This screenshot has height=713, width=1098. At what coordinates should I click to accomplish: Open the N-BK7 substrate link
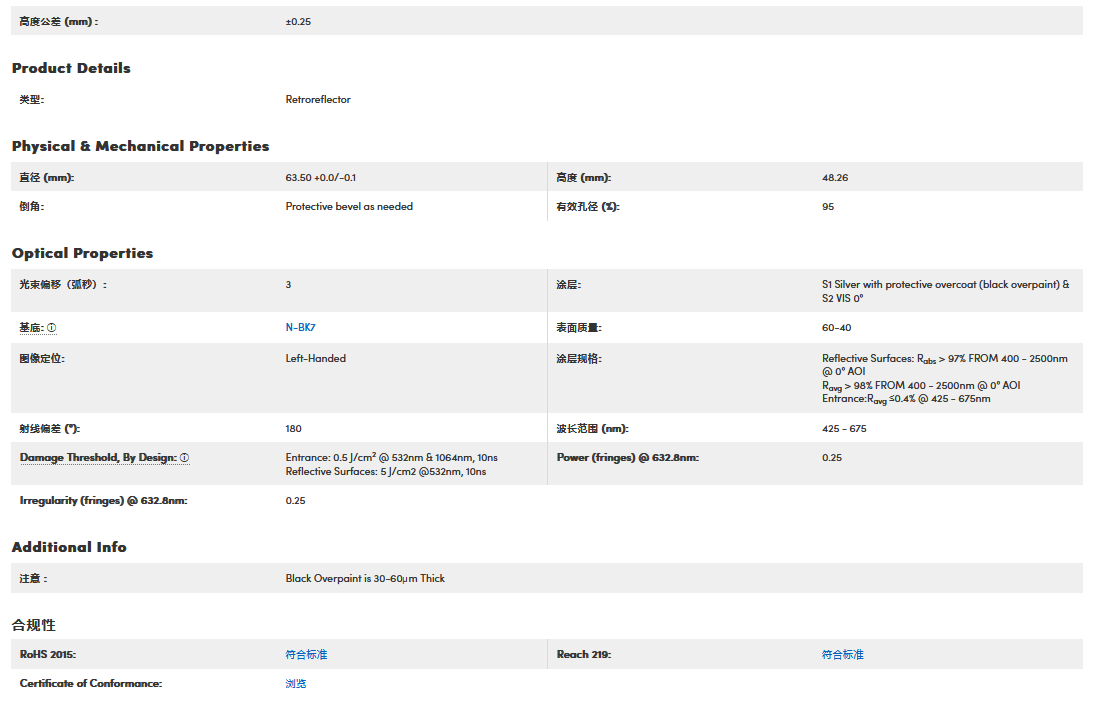[x=301, y=328]
